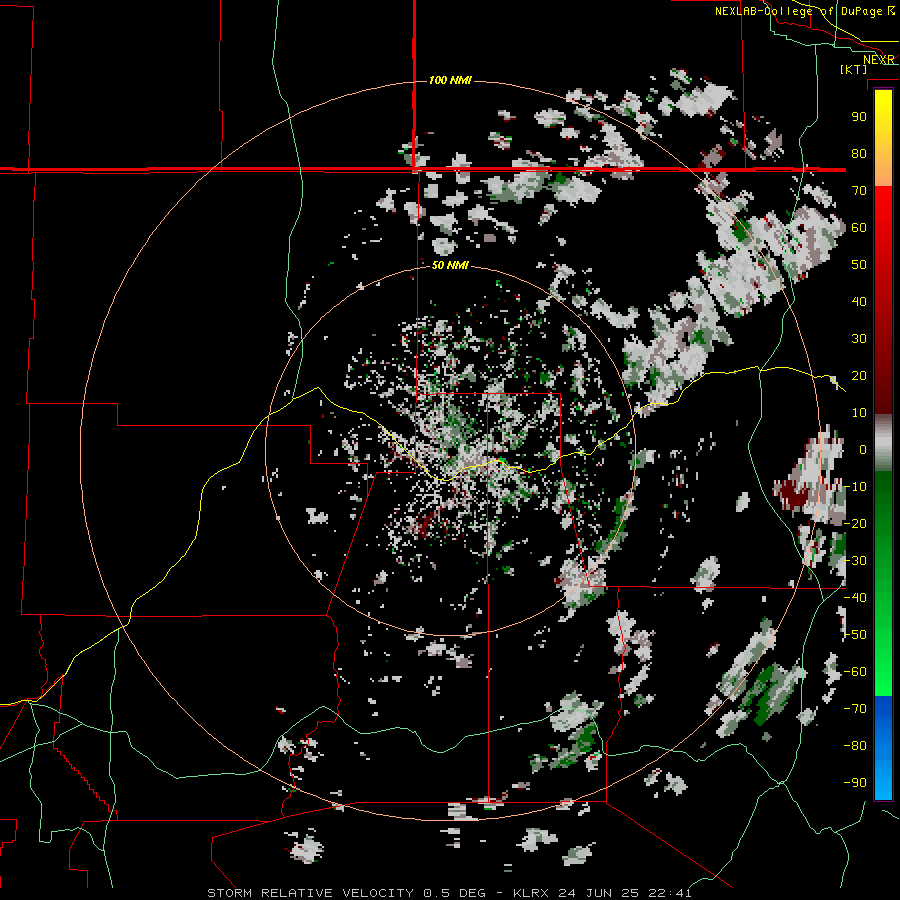Select the positive 80 knot scale label
900x900 pixels.
click(x=859, y=153)
